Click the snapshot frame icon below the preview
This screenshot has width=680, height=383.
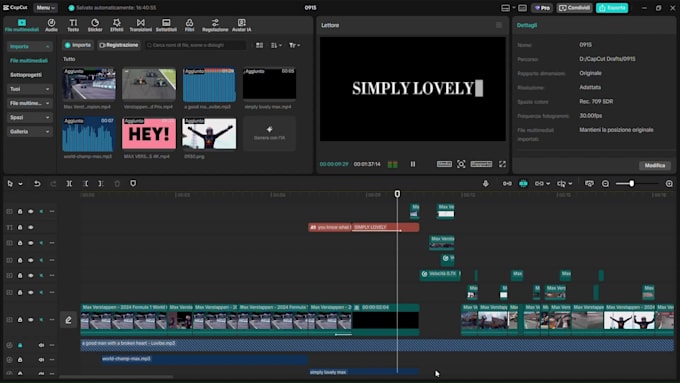461,164
